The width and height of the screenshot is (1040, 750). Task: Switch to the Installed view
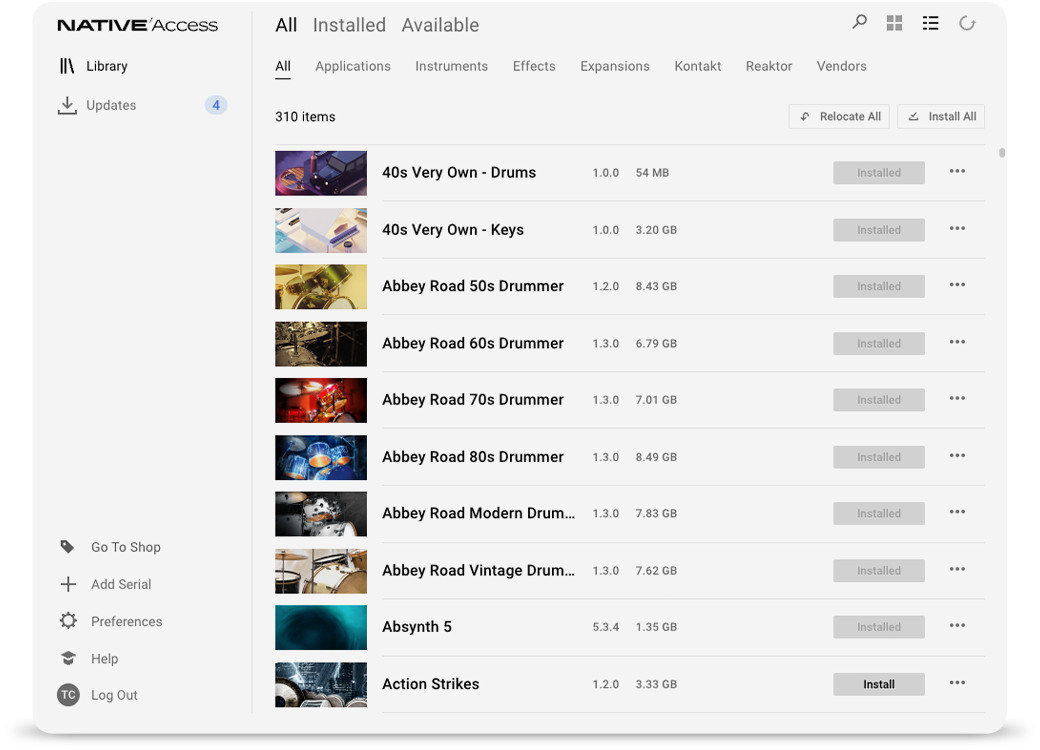tap(349, 25)
